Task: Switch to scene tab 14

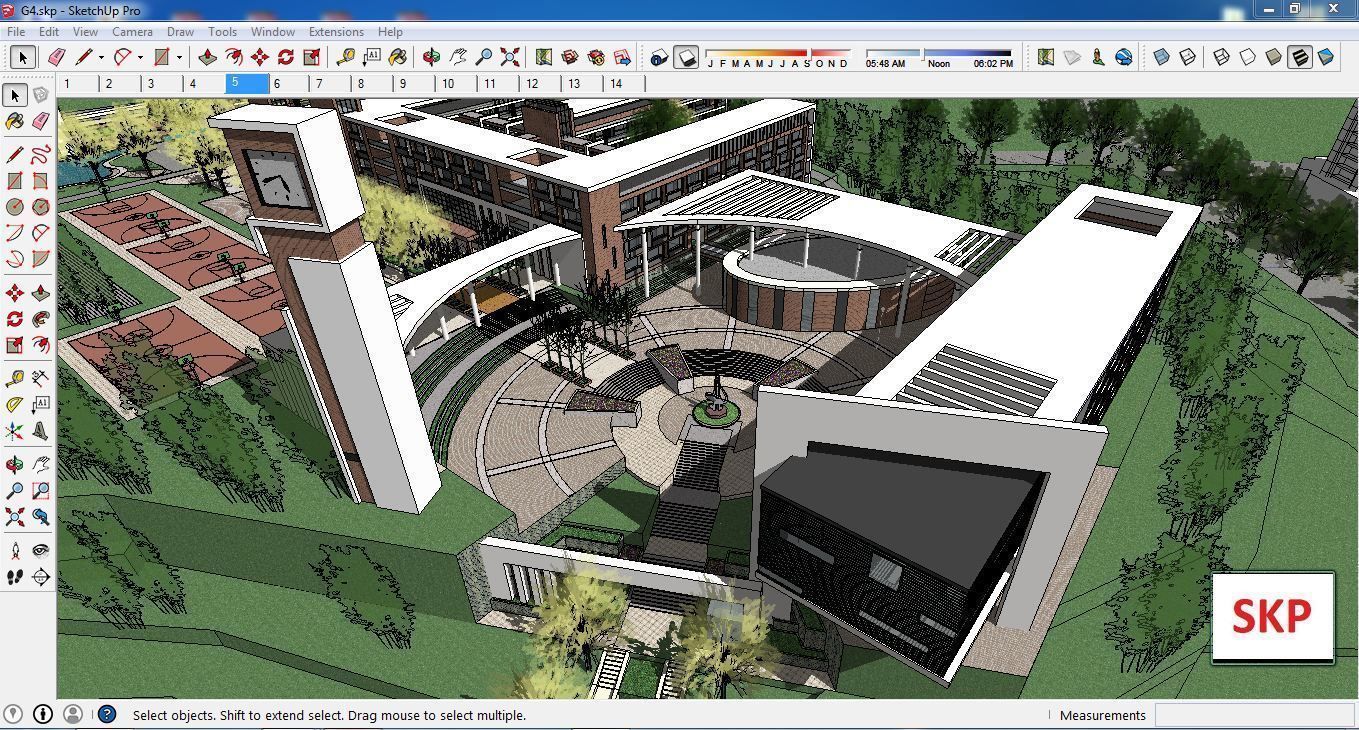Action: 625,84
